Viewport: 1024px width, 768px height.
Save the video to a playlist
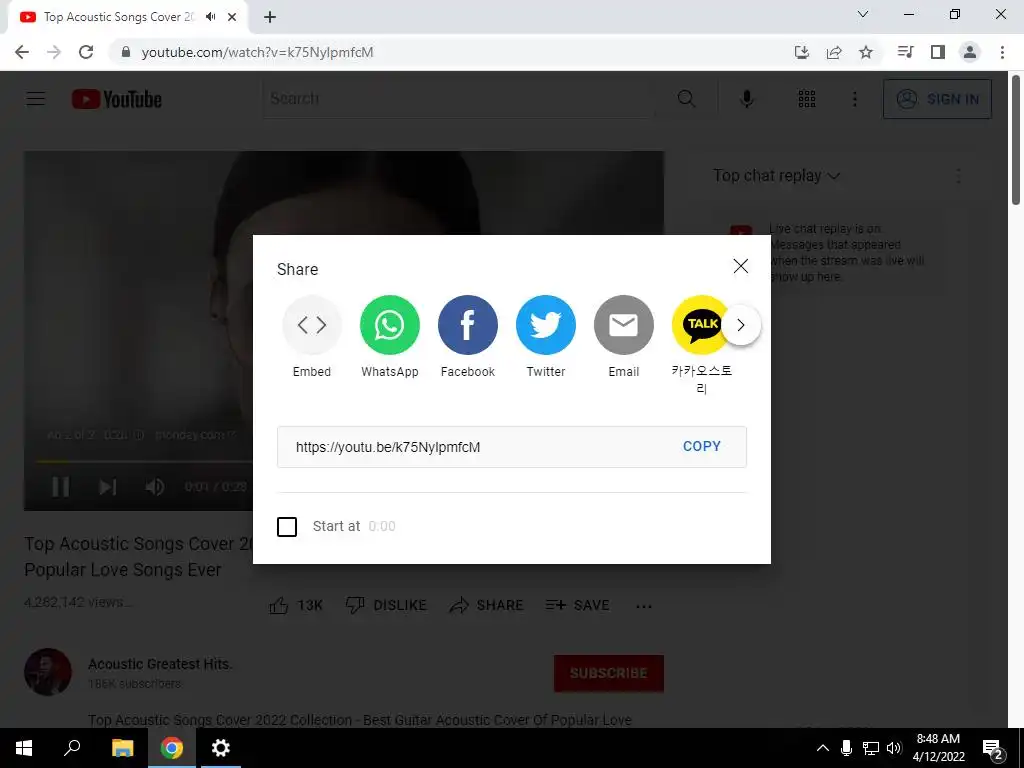click(x=577, y=605)
